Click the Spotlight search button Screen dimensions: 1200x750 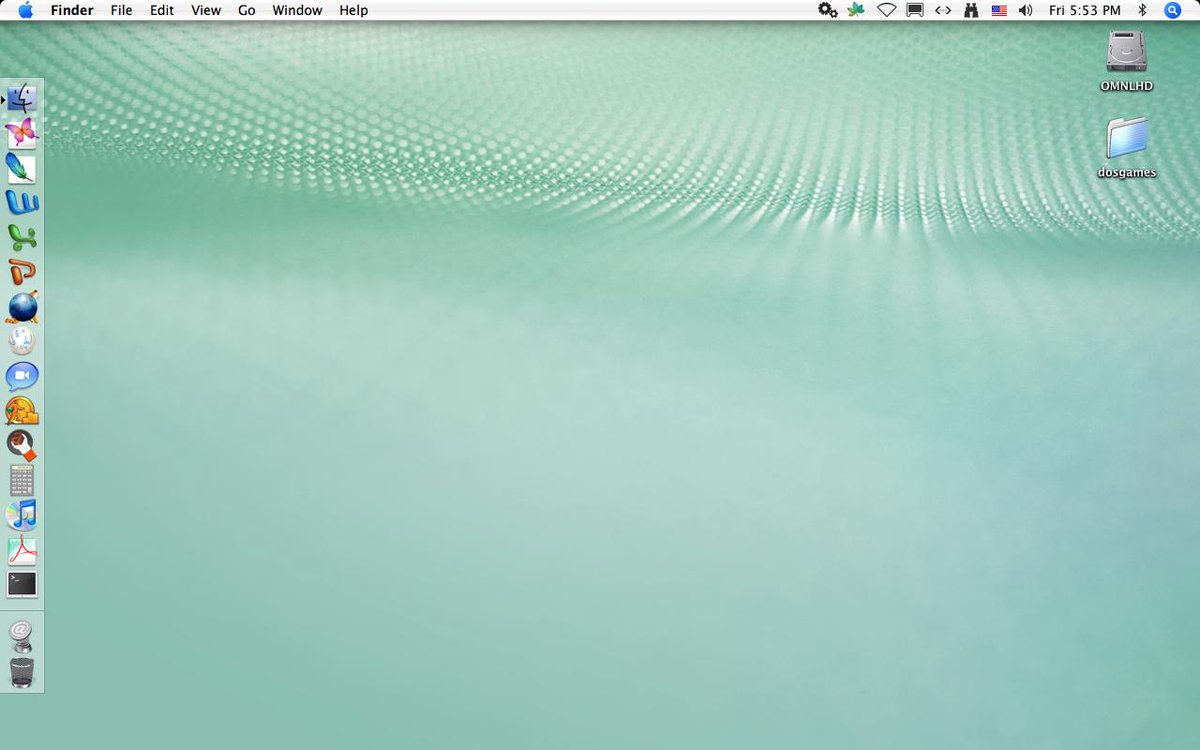[x=1172, y=10]
